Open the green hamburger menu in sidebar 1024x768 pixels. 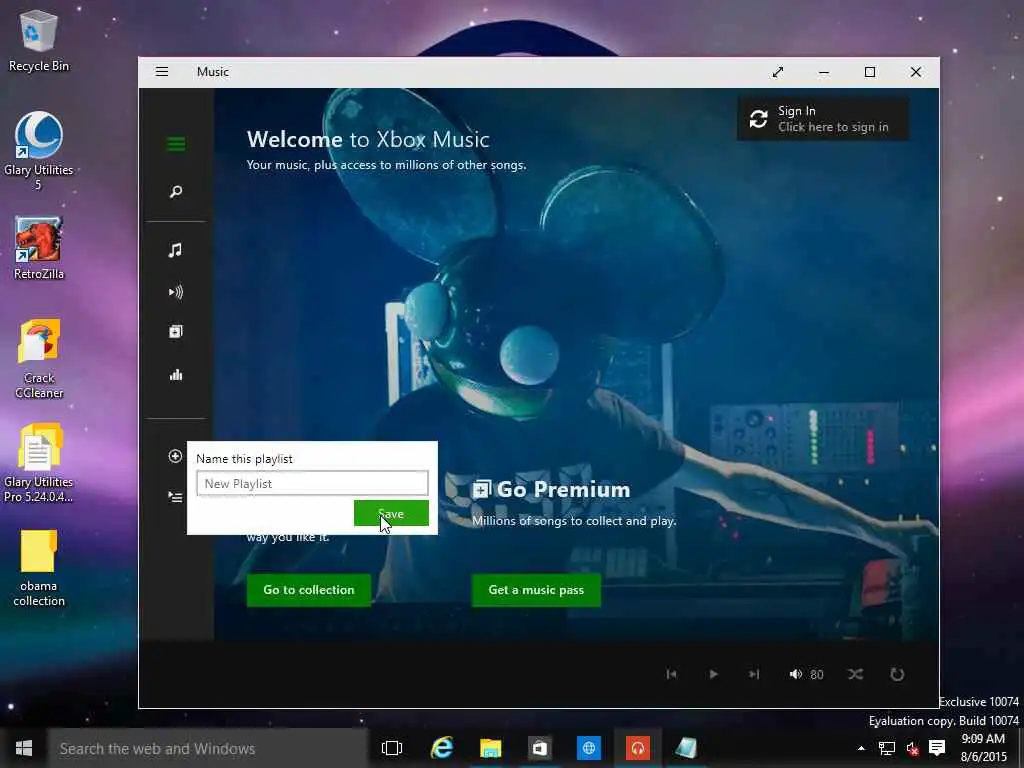pyautogui.click(x=176, y=144)
